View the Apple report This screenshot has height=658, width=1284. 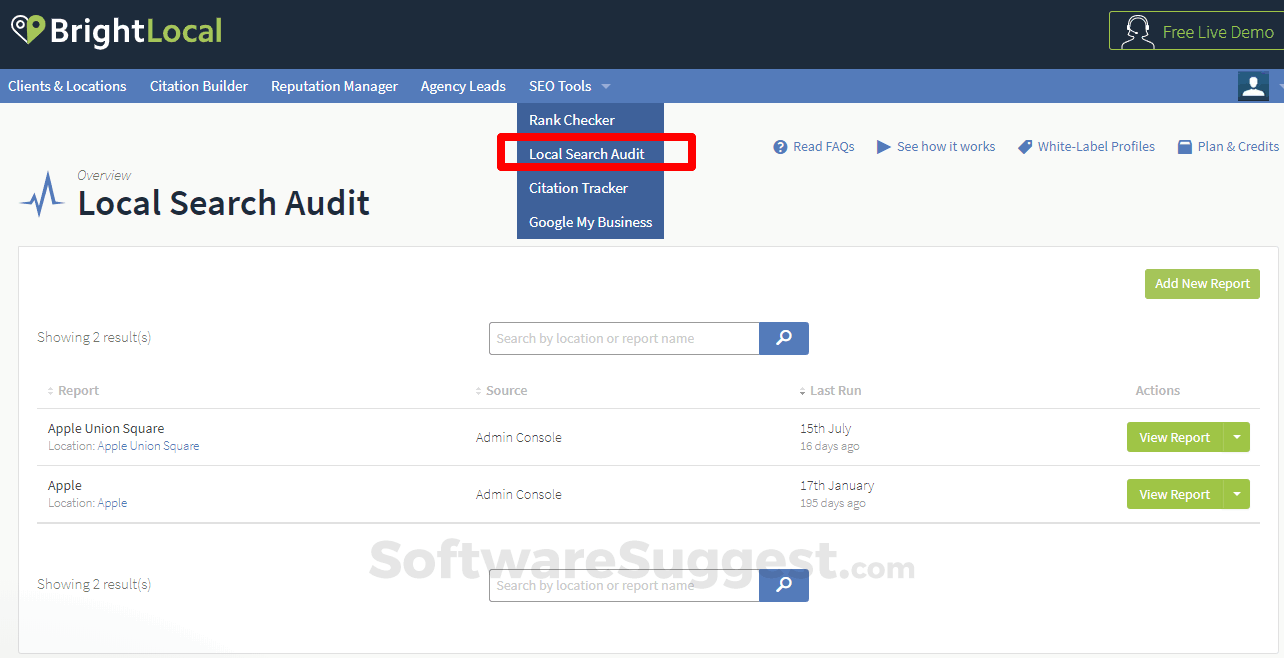(x=1174, y=494)
